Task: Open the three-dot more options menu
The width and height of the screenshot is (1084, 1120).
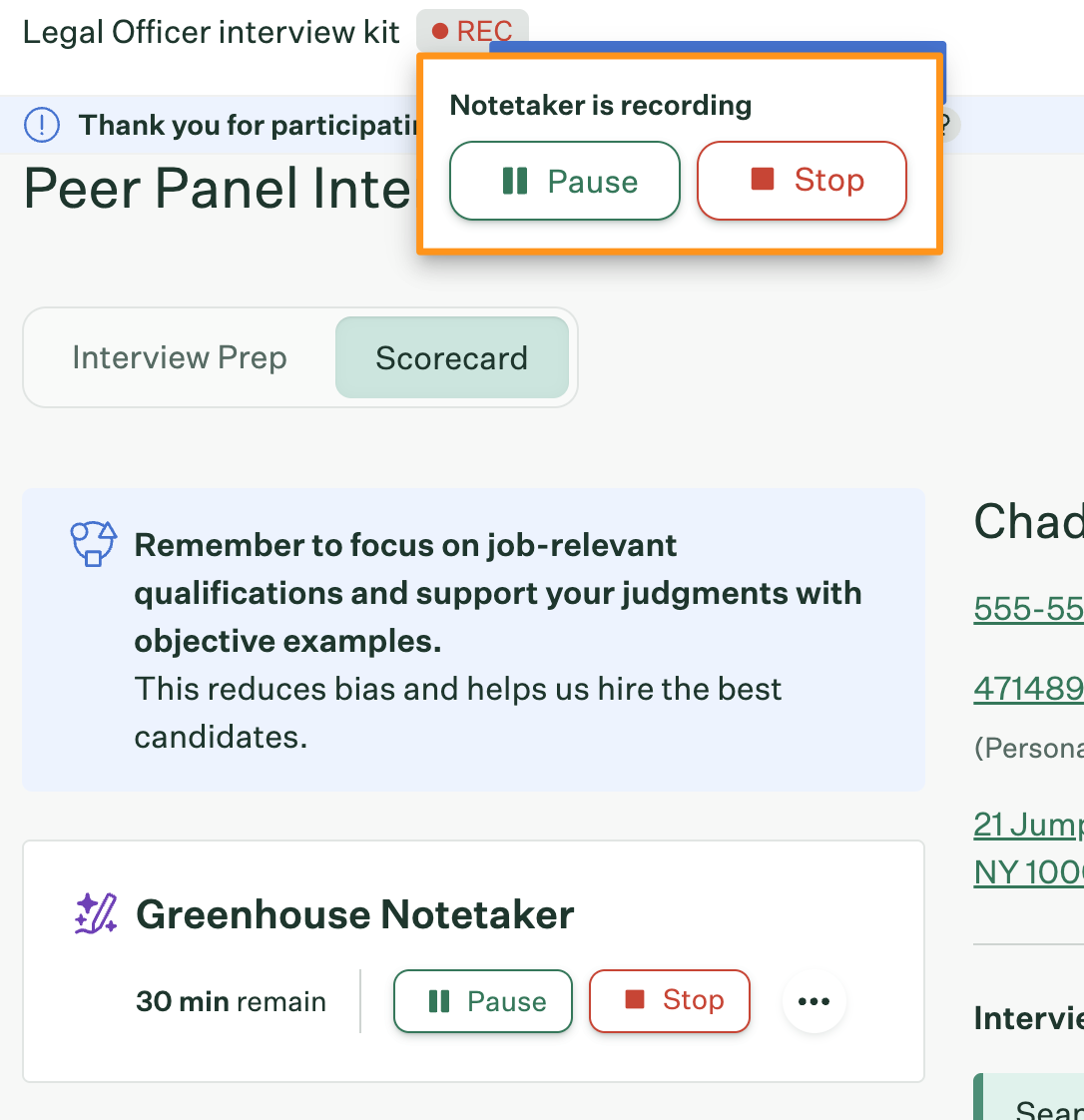Action: pyautogui.click(x=814, y=1001)
